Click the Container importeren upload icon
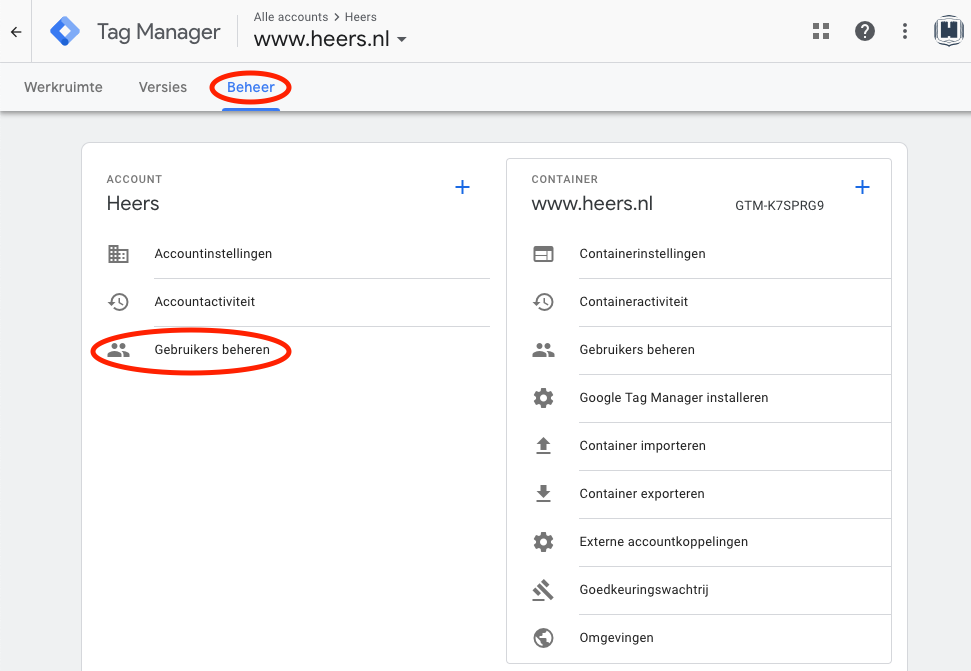 pyautogui.click(x=544, y=446)
